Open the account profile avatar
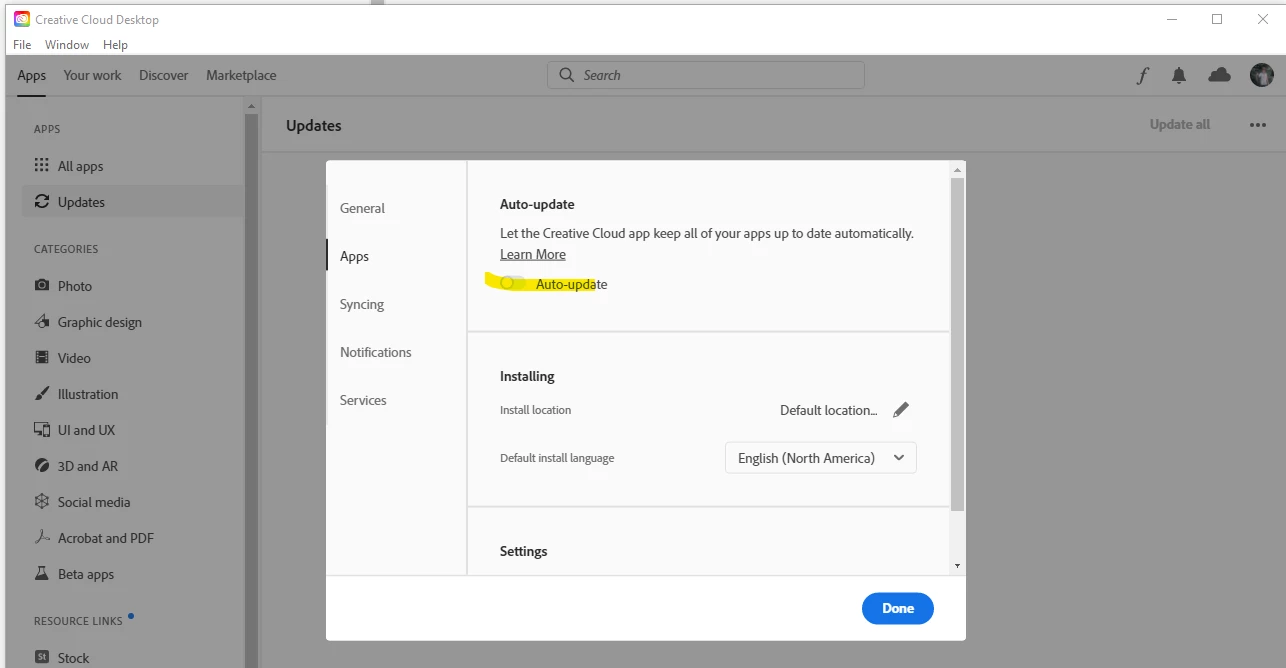Viewport: 1286px width, 668px height. pos(1262,75)
